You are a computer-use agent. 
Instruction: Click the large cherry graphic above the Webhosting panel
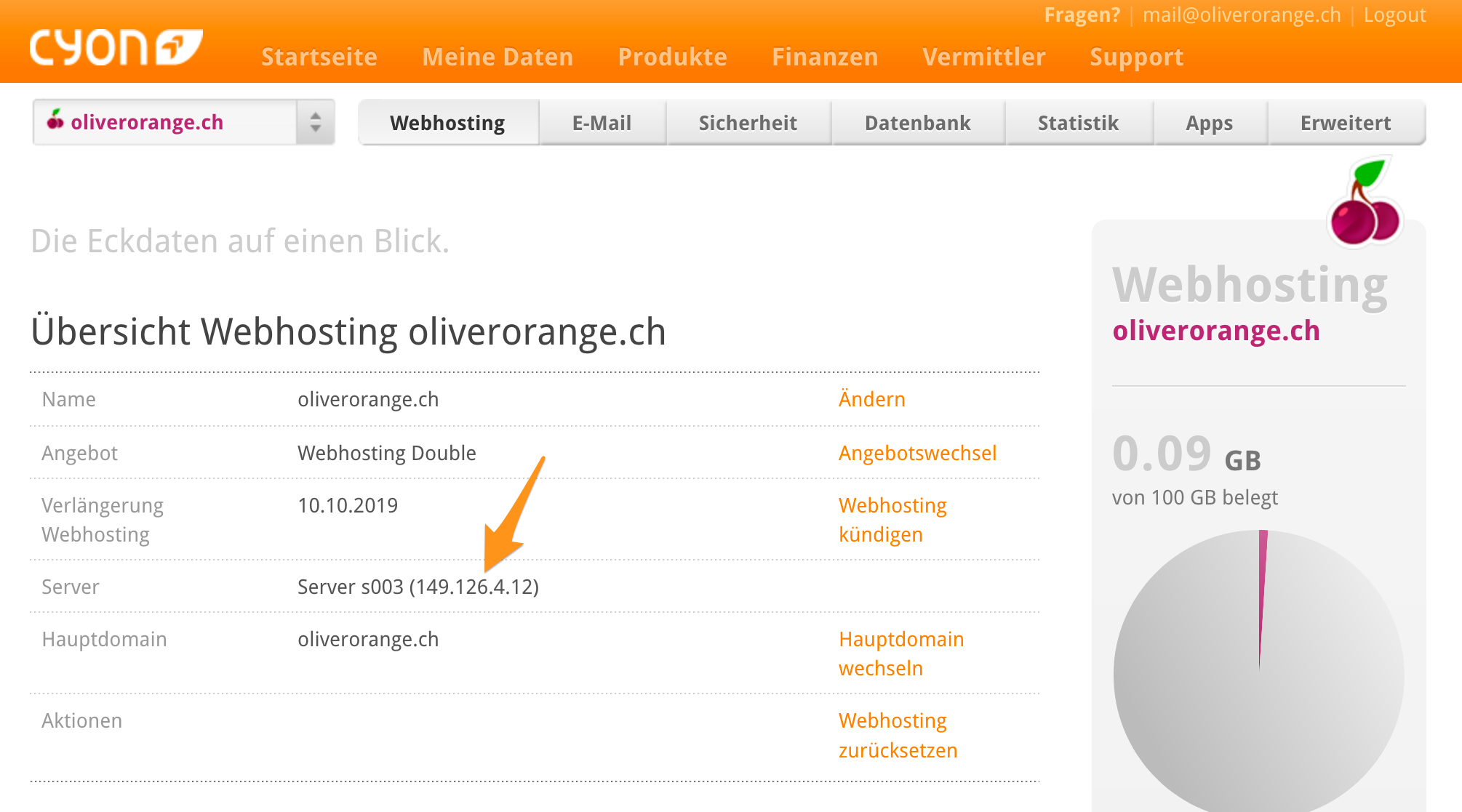(x=1365, y=201)
